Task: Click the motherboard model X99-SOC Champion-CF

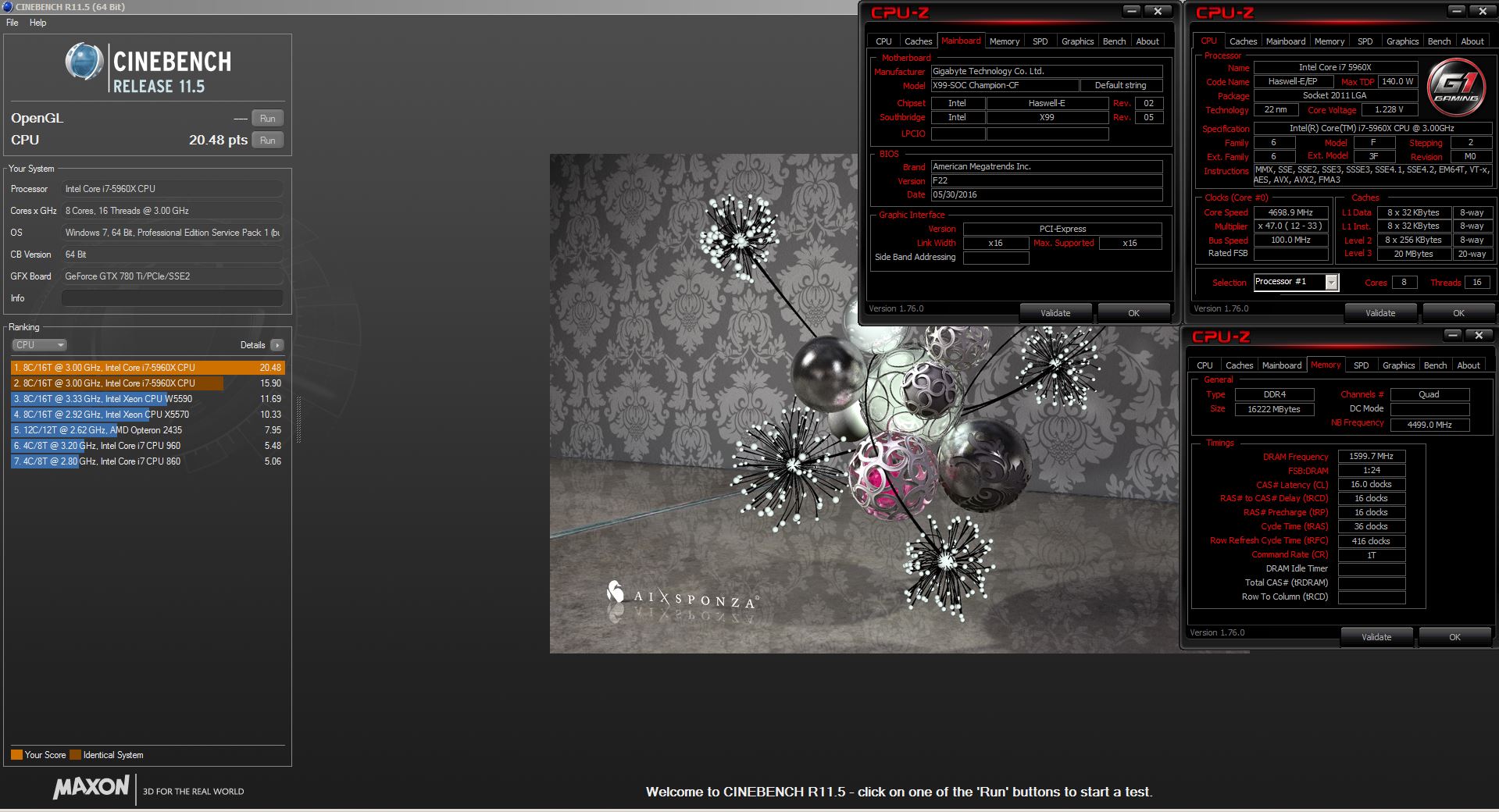Action: pyautogui.click(x=1004, y=86)
